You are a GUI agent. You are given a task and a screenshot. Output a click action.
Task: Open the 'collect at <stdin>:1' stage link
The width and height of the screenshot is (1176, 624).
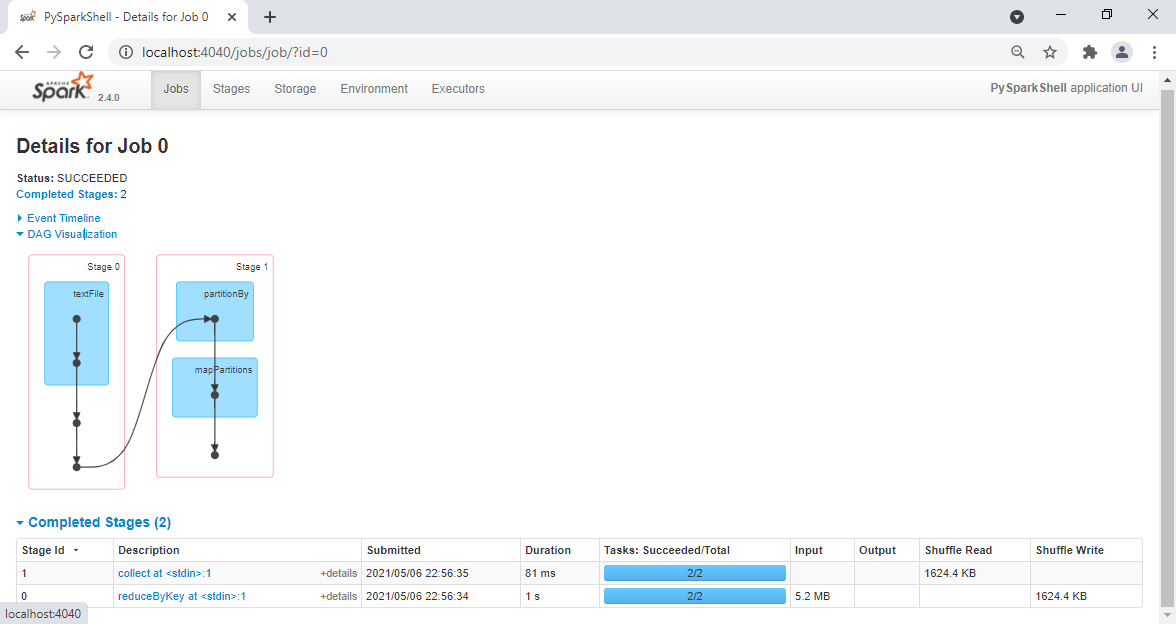point(164,573)
